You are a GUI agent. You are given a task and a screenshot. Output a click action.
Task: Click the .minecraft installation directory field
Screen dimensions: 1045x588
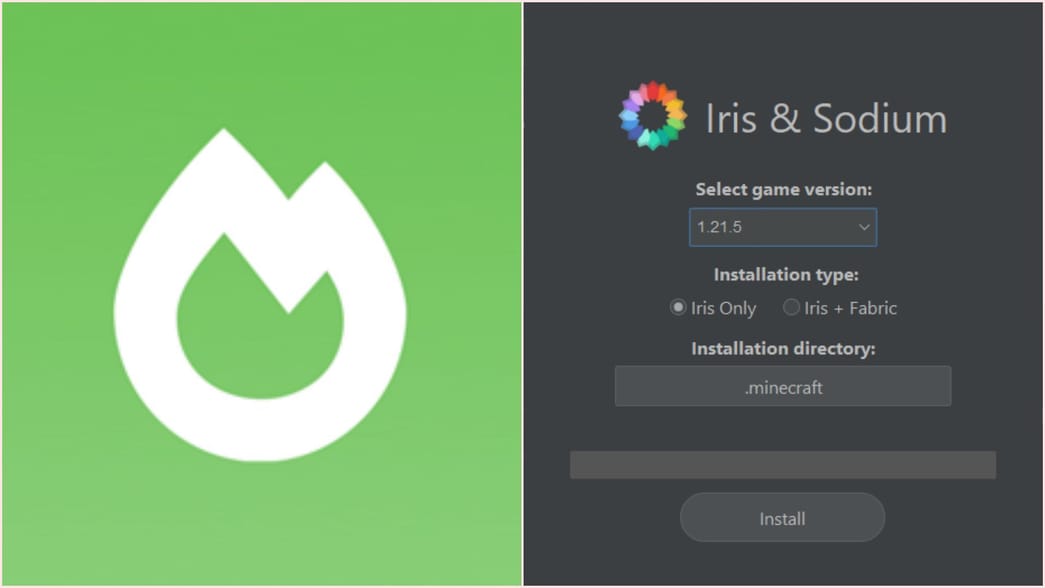[x=783, y=386]
